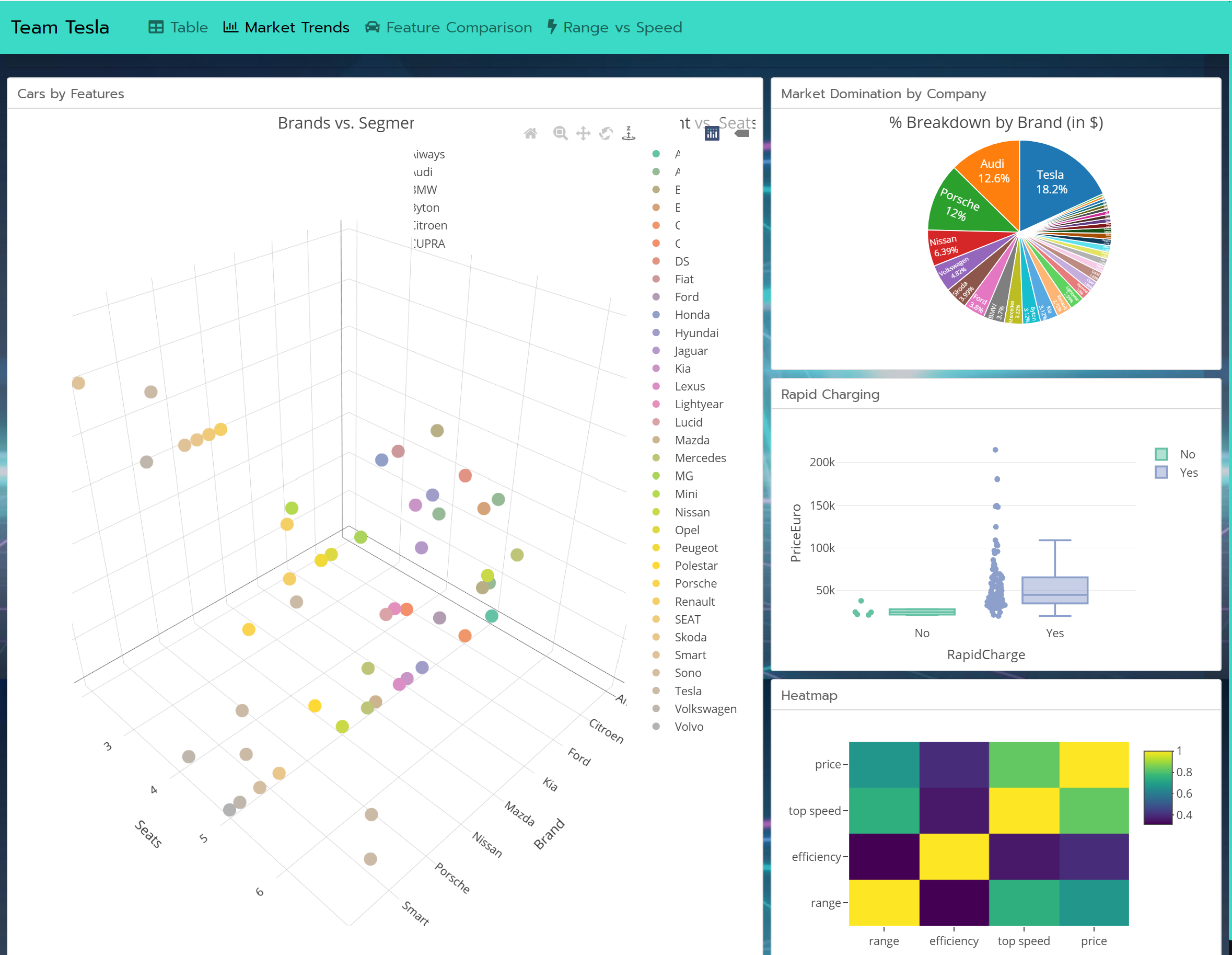Click heatmap cell for top speed row, top speed column
1232x955 pixels.
click(1024, 811)
